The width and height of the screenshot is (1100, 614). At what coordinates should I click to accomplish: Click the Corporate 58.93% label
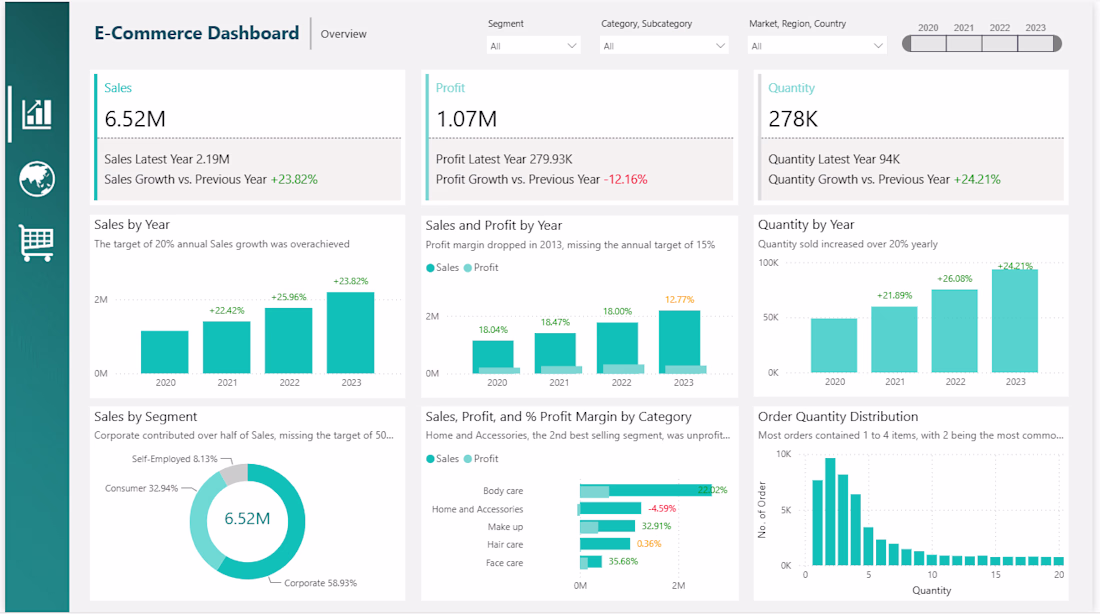tap(320, 583)
